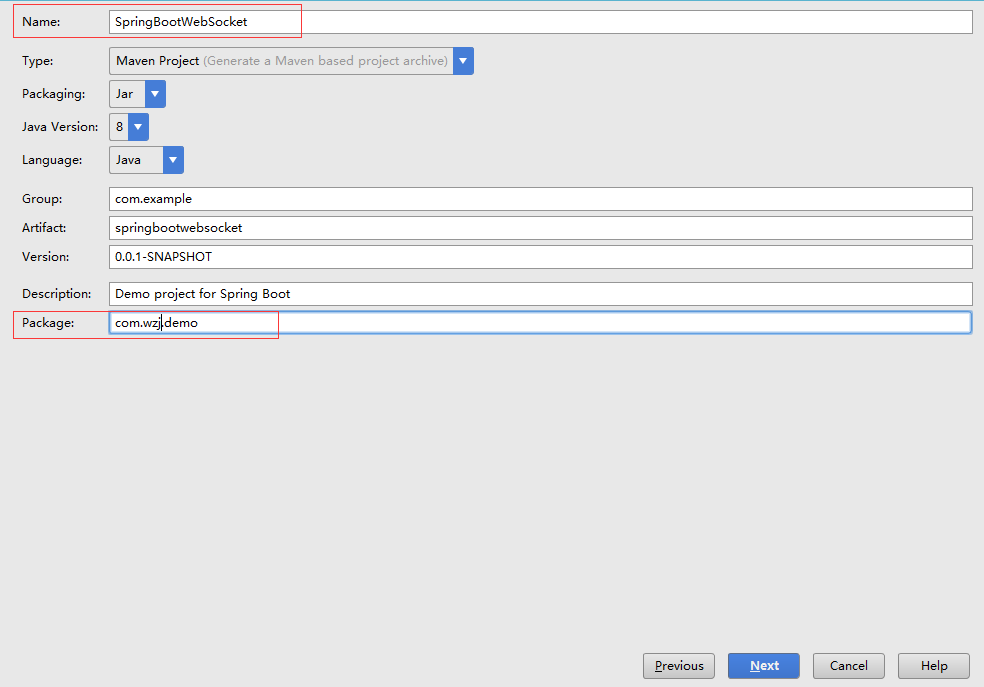Open the Packaging dropdown set to Jar
Viewport: 984px width, 687px height.
point(137,94)
